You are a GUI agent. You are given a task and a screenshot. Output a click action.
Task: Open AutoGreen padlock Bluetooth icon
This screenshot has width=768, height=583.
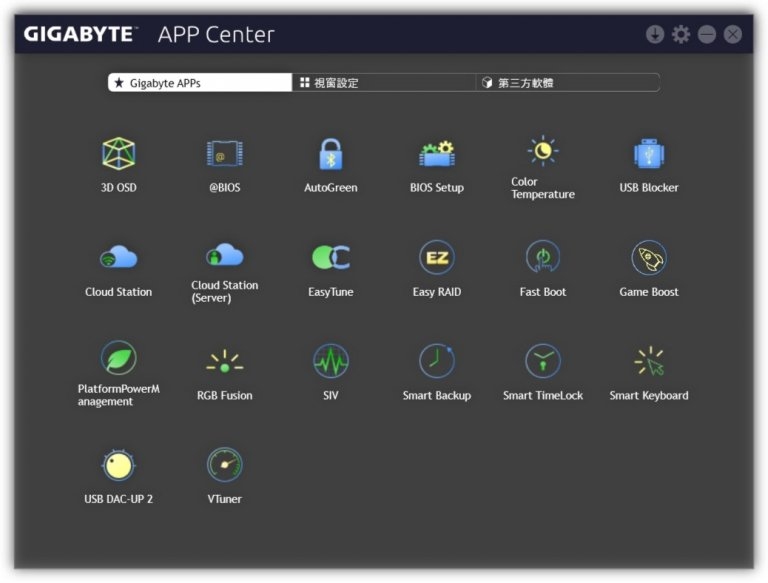pyautogui.click(x=331, y=154)
